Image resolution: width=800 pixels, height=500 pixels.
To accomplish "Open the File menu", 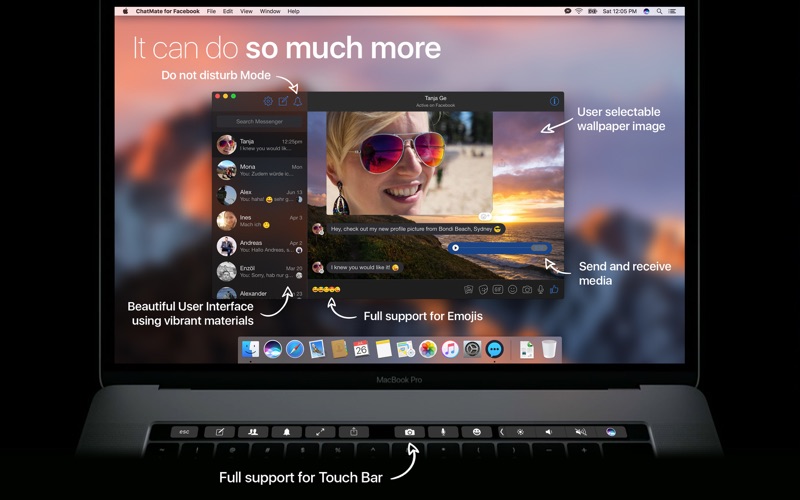I will (x=211, y=11).
